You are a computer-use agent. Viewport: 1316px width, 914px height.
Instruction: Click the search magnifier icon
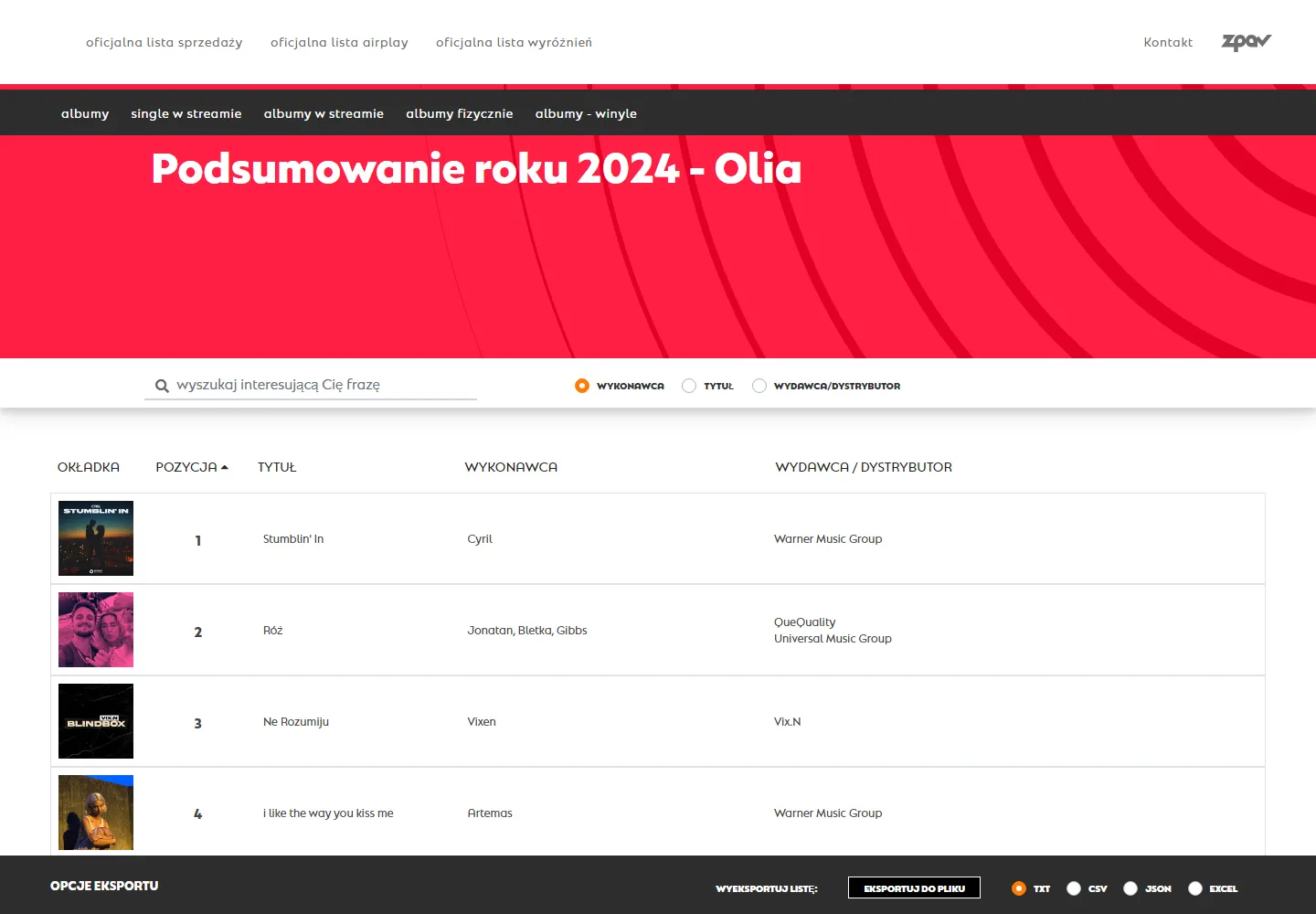162,386
